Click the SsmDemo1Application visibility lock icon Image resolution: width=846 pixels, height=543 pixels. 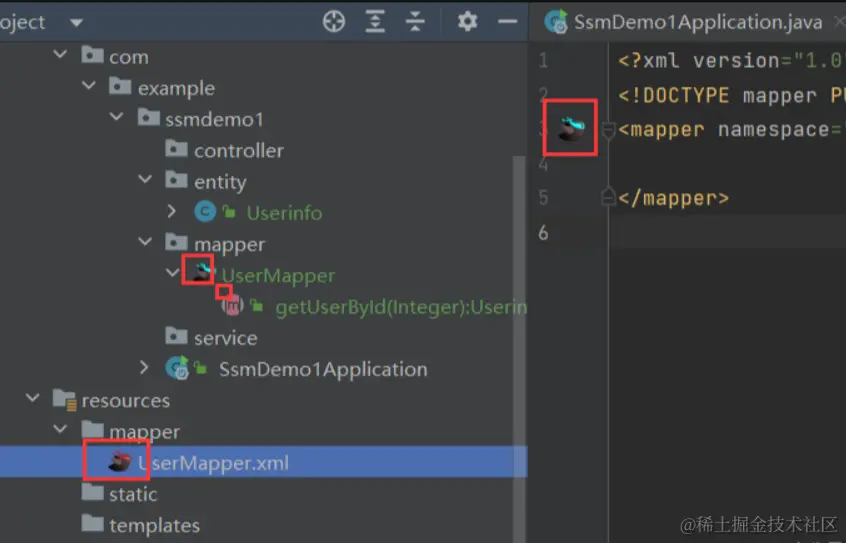[201, 369]
